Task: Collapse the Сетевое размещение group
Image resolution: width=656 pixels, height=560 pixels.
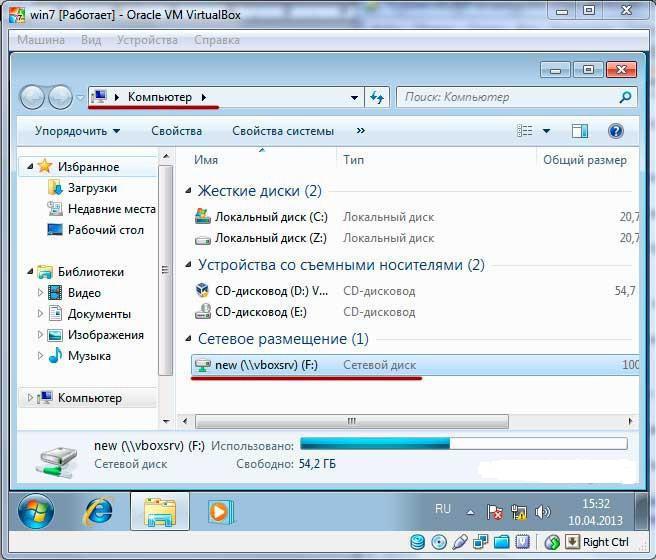Action: point(188,339)
